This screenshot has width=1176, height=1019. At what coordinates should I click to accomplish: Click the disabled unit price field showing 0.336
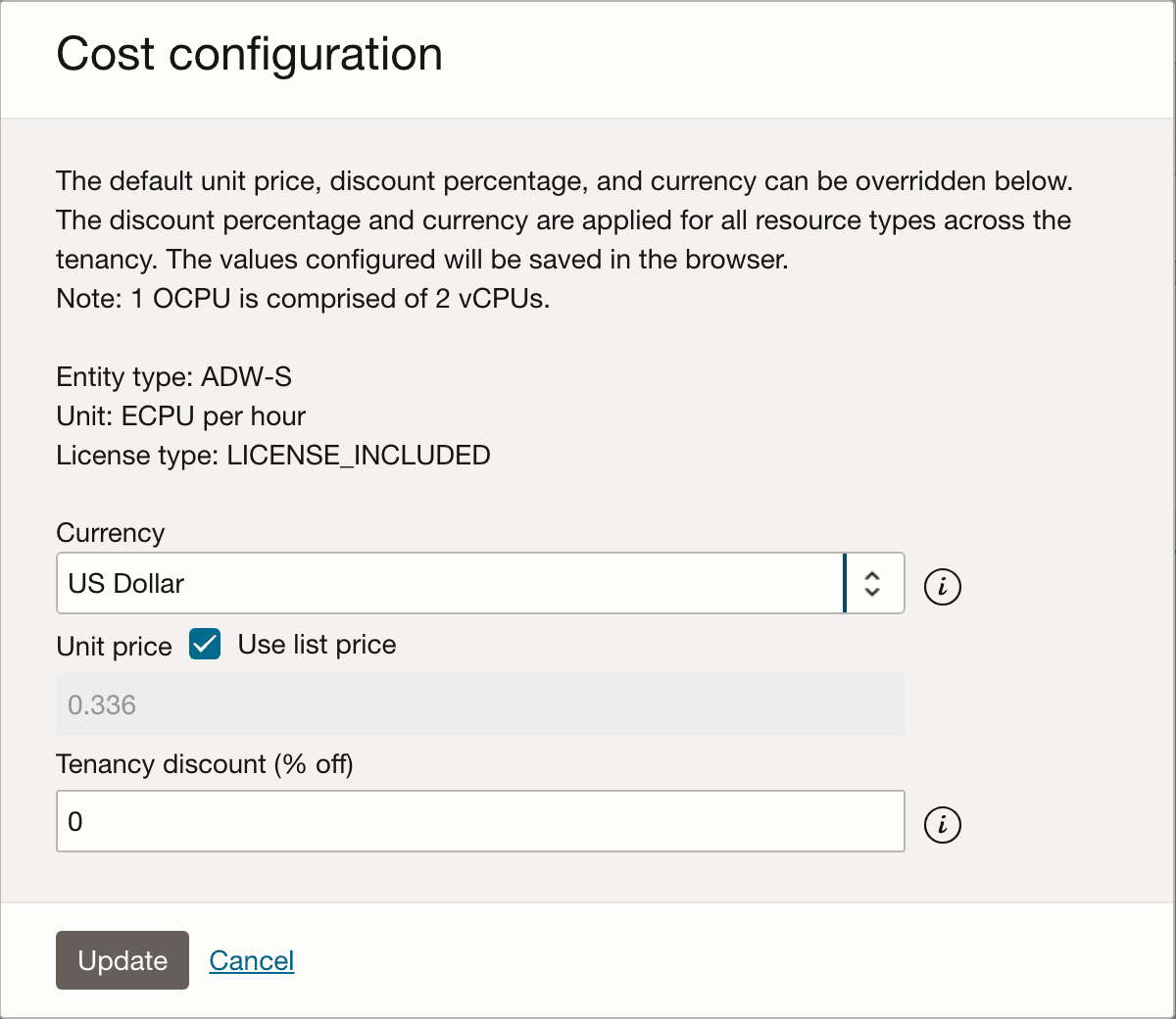pos(480,704)
